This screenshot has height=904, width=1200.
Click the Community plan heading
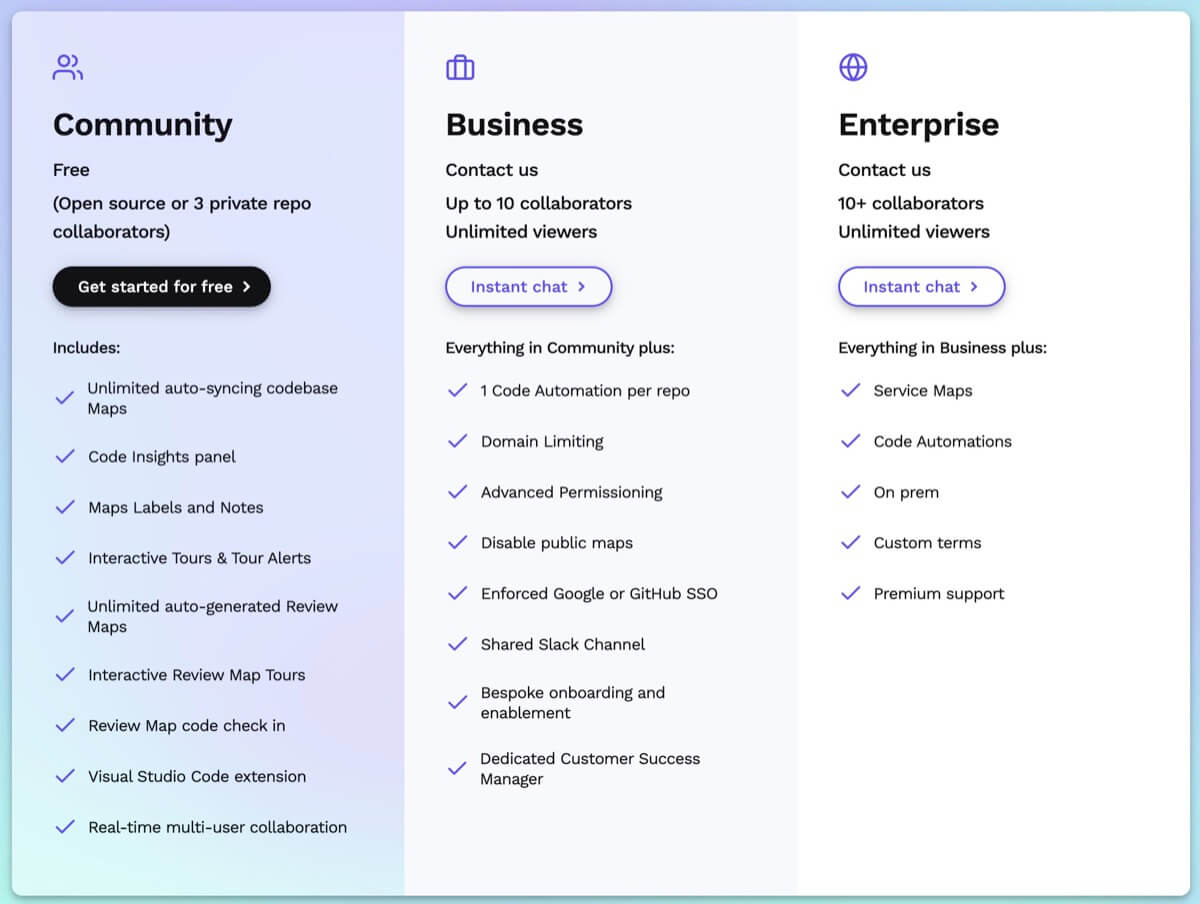[143, 125]
